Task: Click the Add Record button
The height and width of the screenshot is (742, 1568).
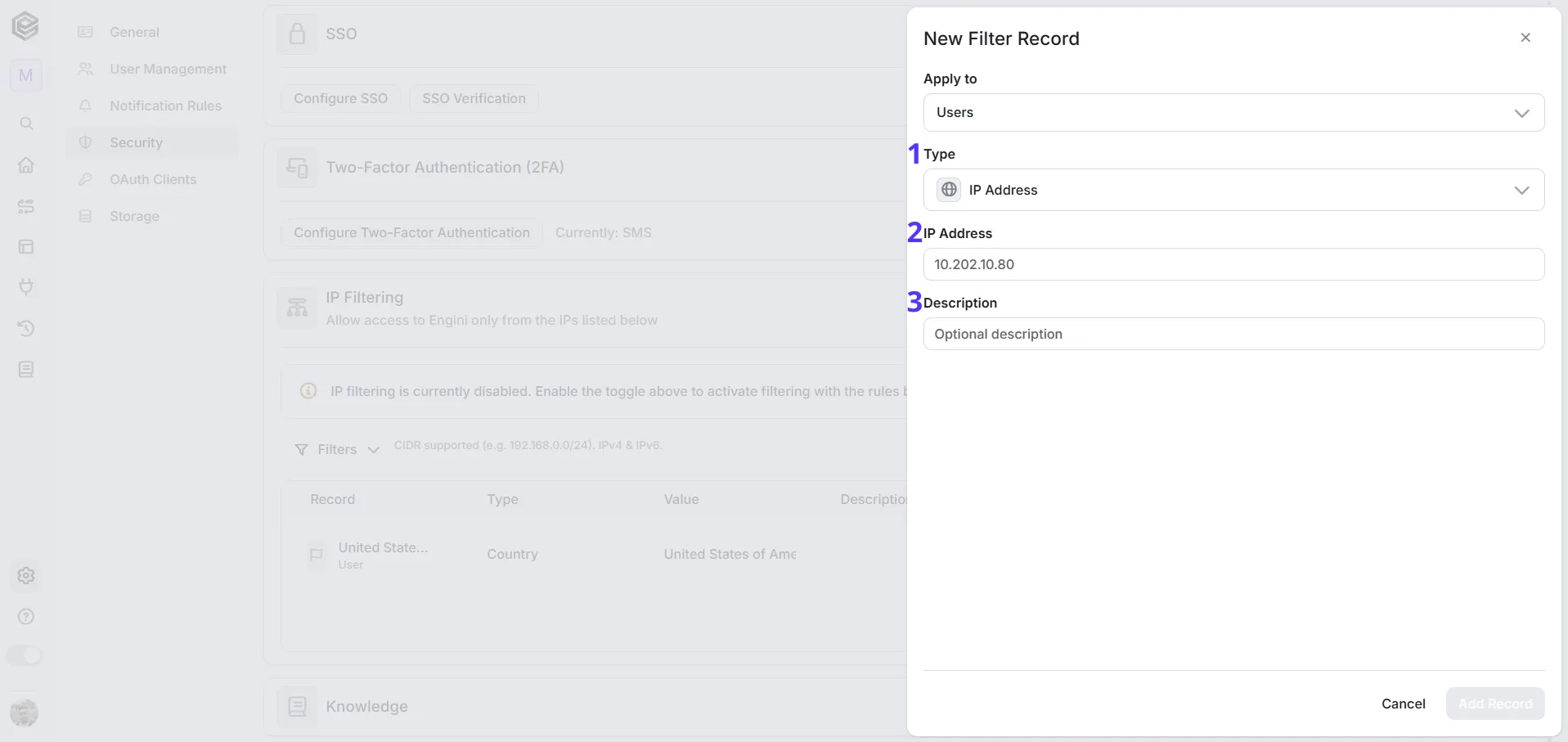Action: tap(1494, 704)
